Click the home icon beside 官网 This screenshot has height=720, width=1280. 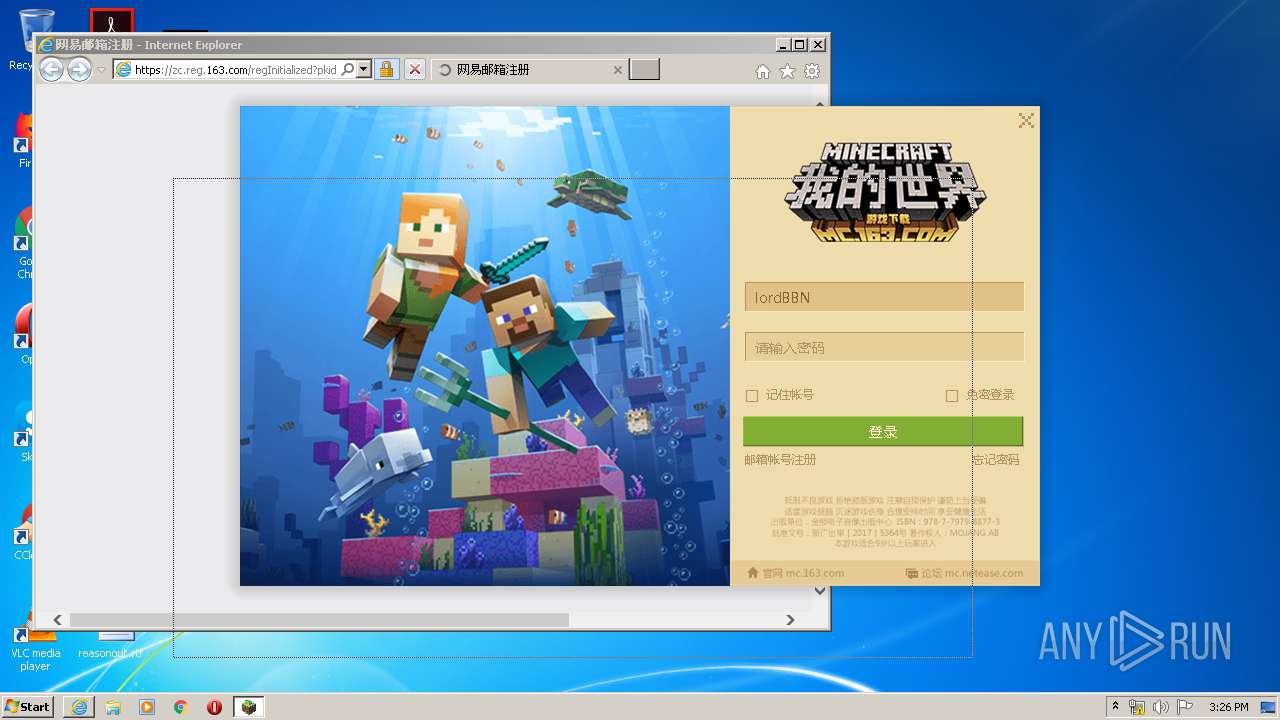[x=753, y=573]
